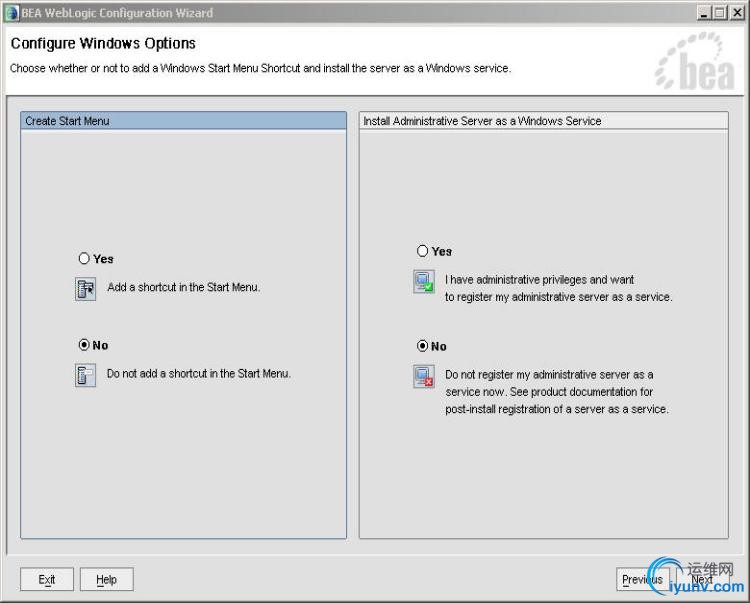Minimize the Configuration Wizard window
The height and width of the screenshot is (603, 750).
tap(703, 13)
